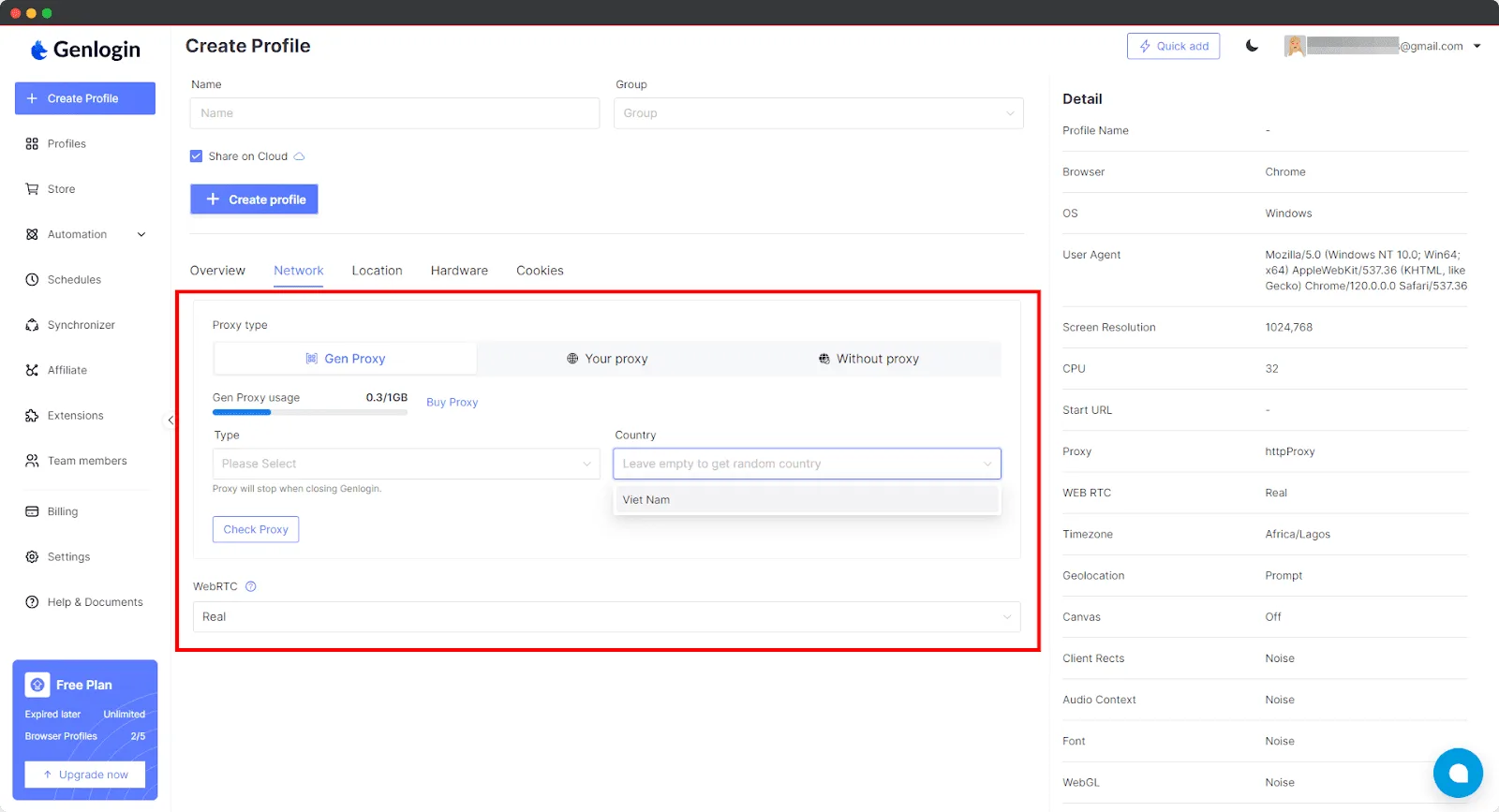Click the Extensions puzzle icon

click(32, 416)
